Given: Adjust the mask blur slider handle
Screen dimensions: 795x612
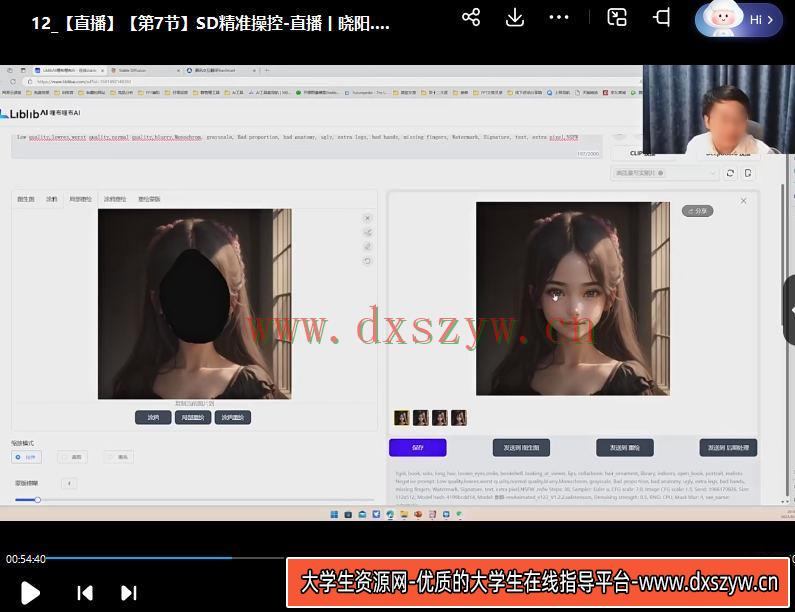Looking at the screenshot, I should tap(38, 500).
